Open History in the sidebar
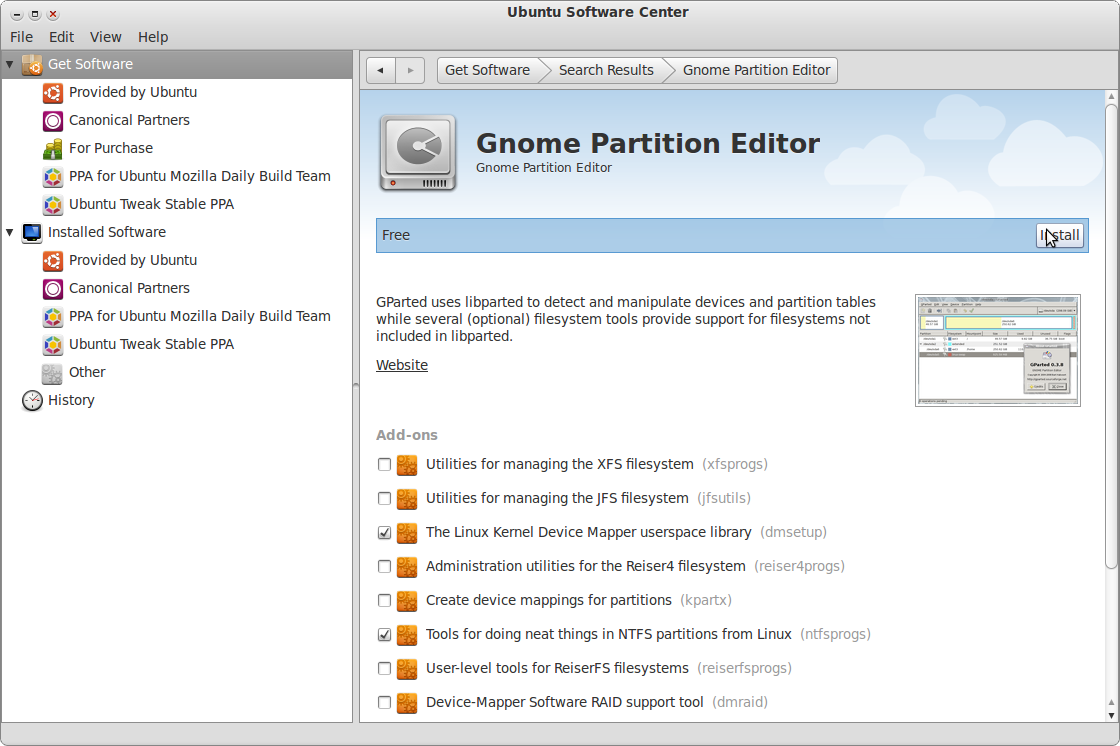Viewport: 1120px width, 746px height. click(71, 401)
